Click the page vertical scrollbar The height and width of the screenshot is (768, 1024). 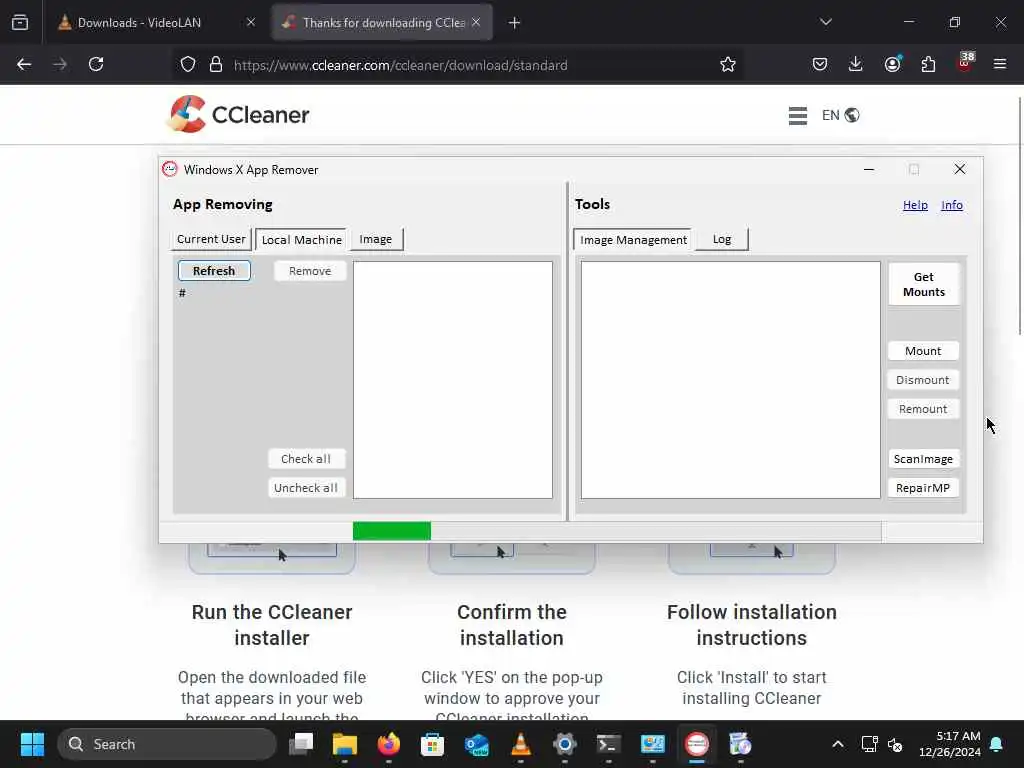pyautogui.click(x=1020, y=216)
